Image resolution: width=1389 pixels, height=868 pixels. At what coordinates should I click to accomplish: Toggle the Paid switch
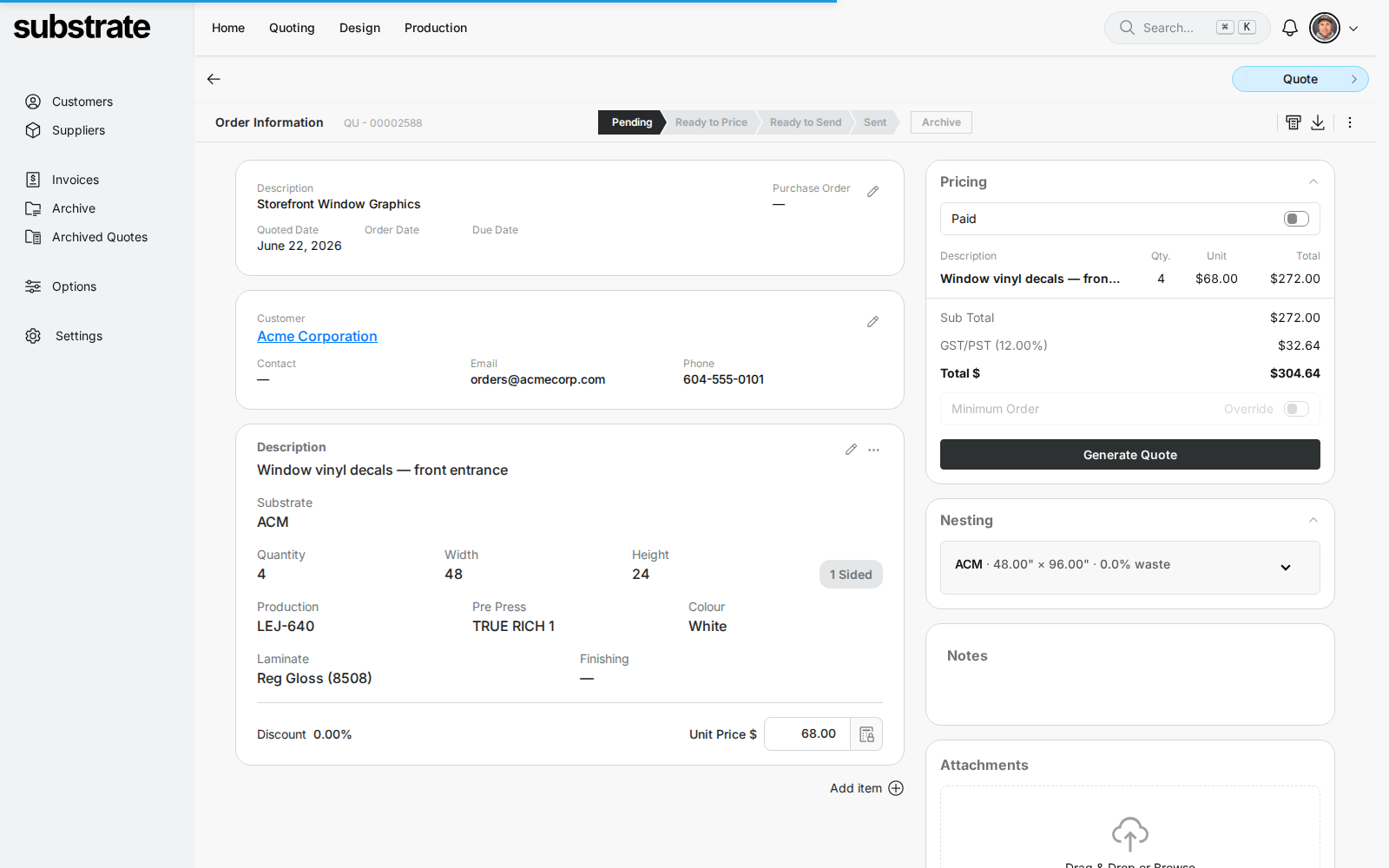[1296, 219]
